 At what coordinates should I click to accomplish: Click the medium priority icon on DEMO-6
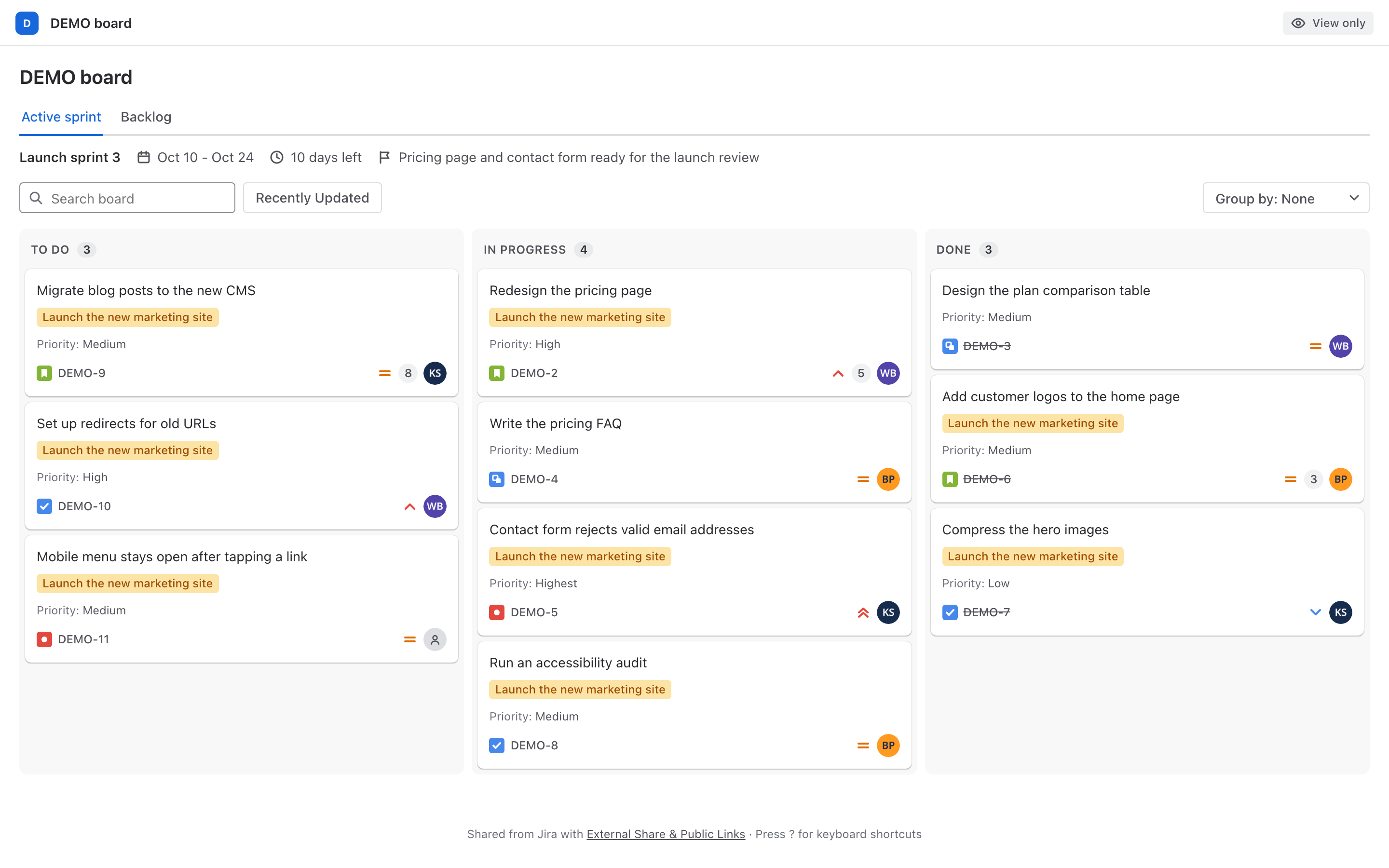pyautogui.click(x=1290, y=479)
